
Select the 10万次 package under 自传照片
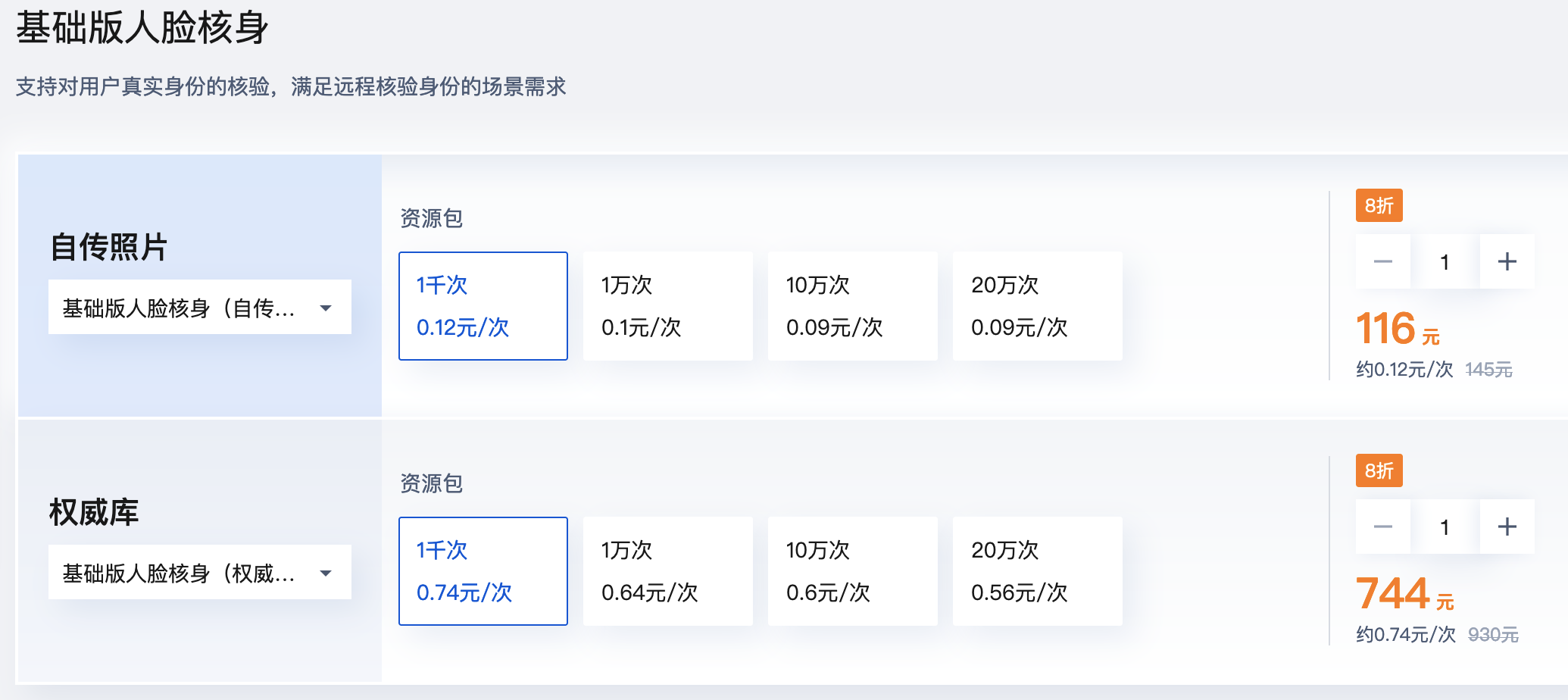(x=852, y=306)
